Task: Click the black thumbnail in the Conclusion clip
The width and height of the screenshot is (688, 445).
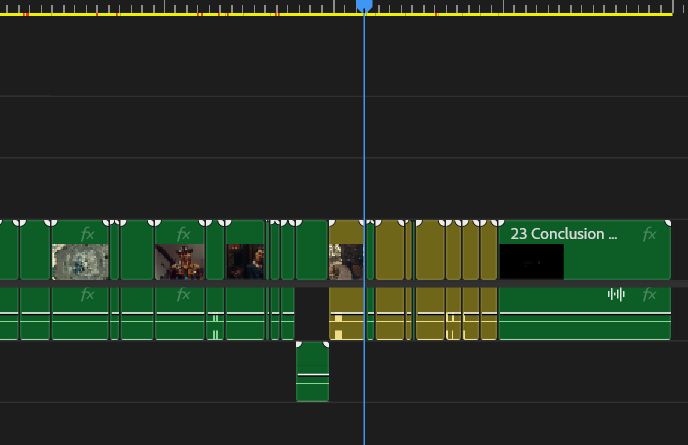Action: pyautogui.click(x=532, y=262)
